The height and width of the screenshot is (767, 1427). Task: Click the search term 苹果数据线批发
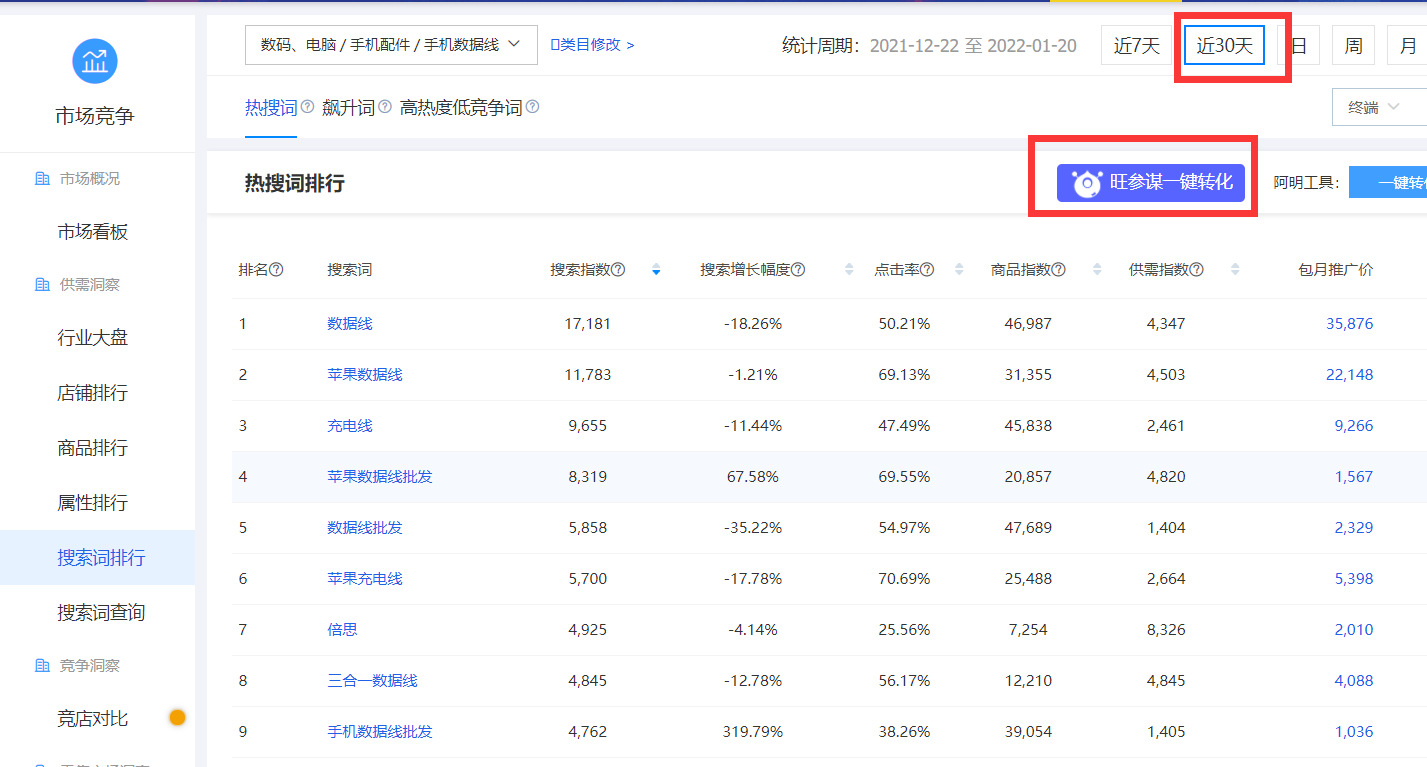coord(380,477)
